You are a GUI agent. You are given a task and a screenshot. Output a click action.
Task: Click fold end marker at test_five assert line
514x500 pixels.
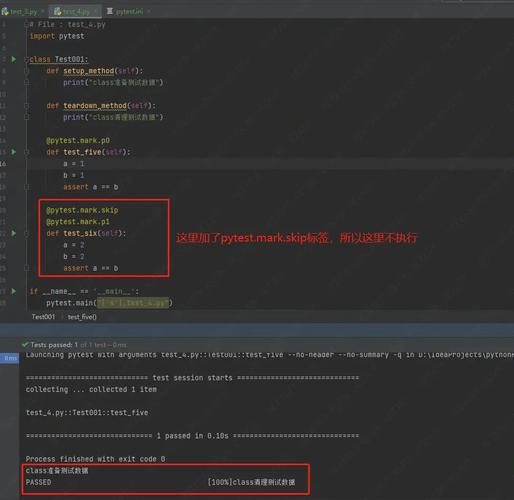tap(26, 187)
